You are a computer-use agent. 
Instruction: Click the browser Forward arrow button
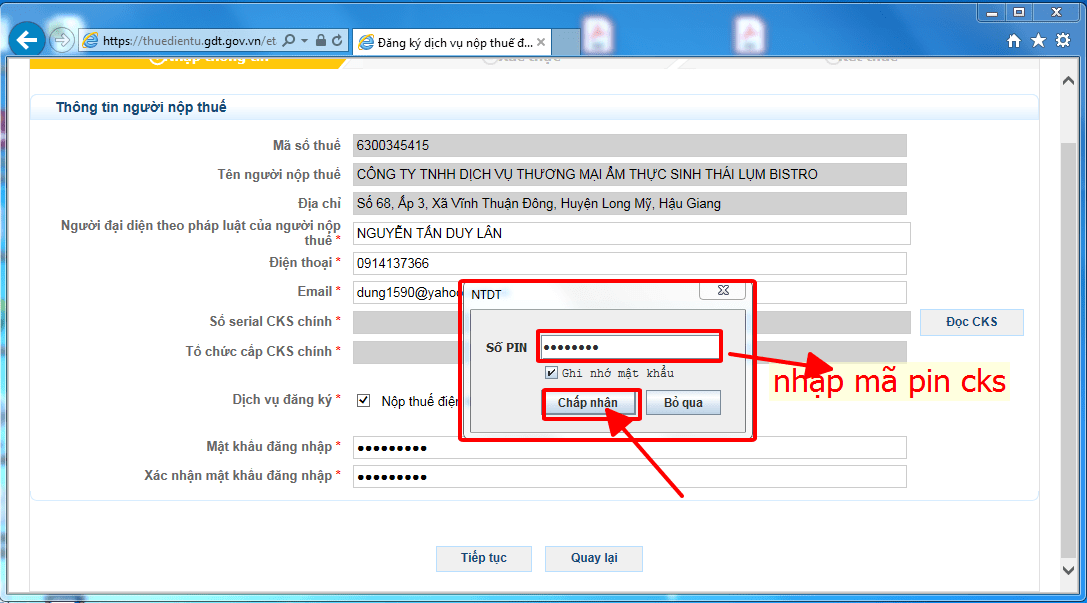coord(61,40)
